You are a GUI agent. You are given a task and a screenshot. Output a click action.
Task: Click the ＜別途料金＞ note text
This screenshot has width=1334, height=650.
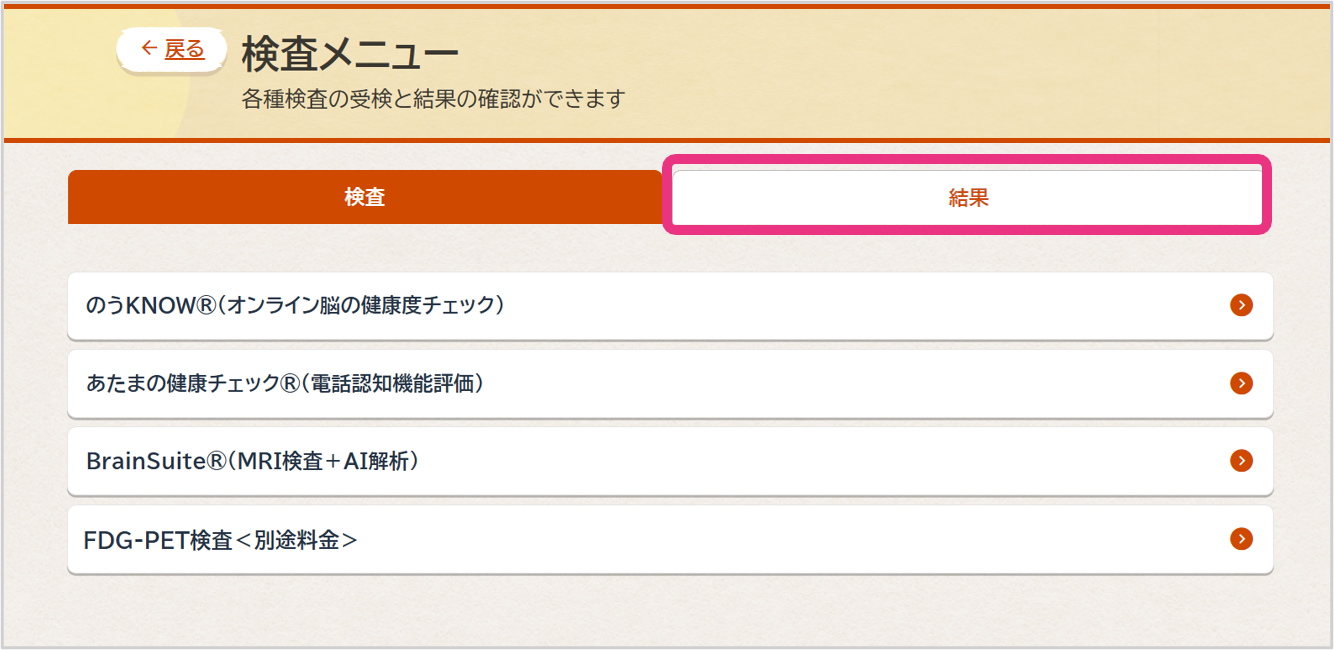tap(296, 540)
